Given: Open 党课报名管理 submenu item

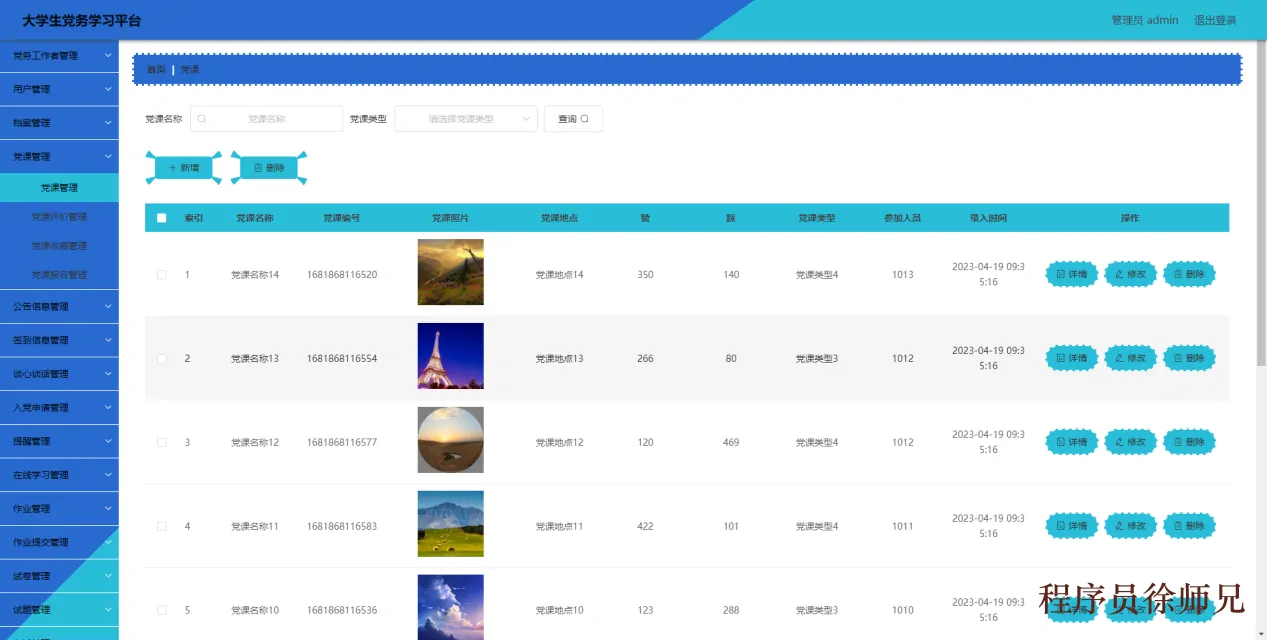Looking at the screenshot, I should (59, 275).
